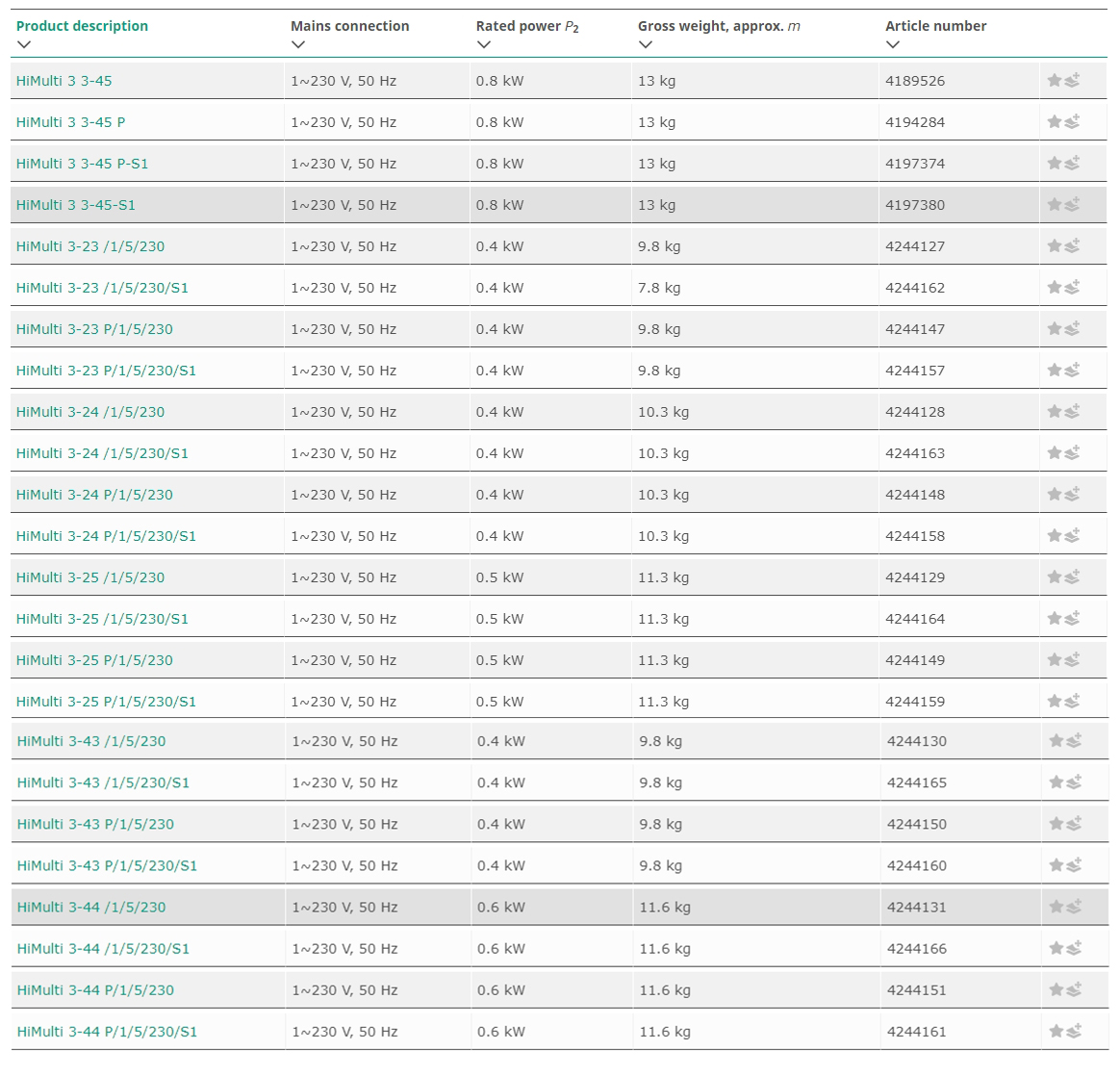Click star for HiMulti 3-25 /1/5/230

tap(1055, 578)
